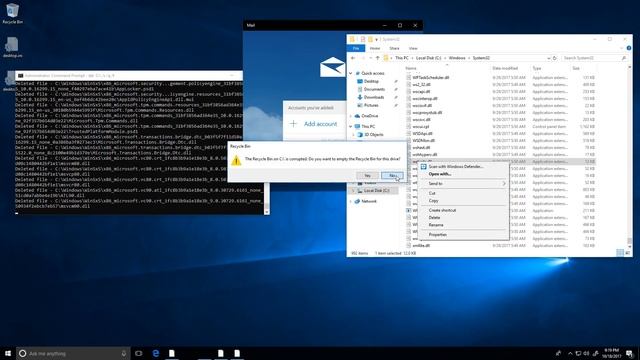Collapse the This PC tree node

pos(351,127)
